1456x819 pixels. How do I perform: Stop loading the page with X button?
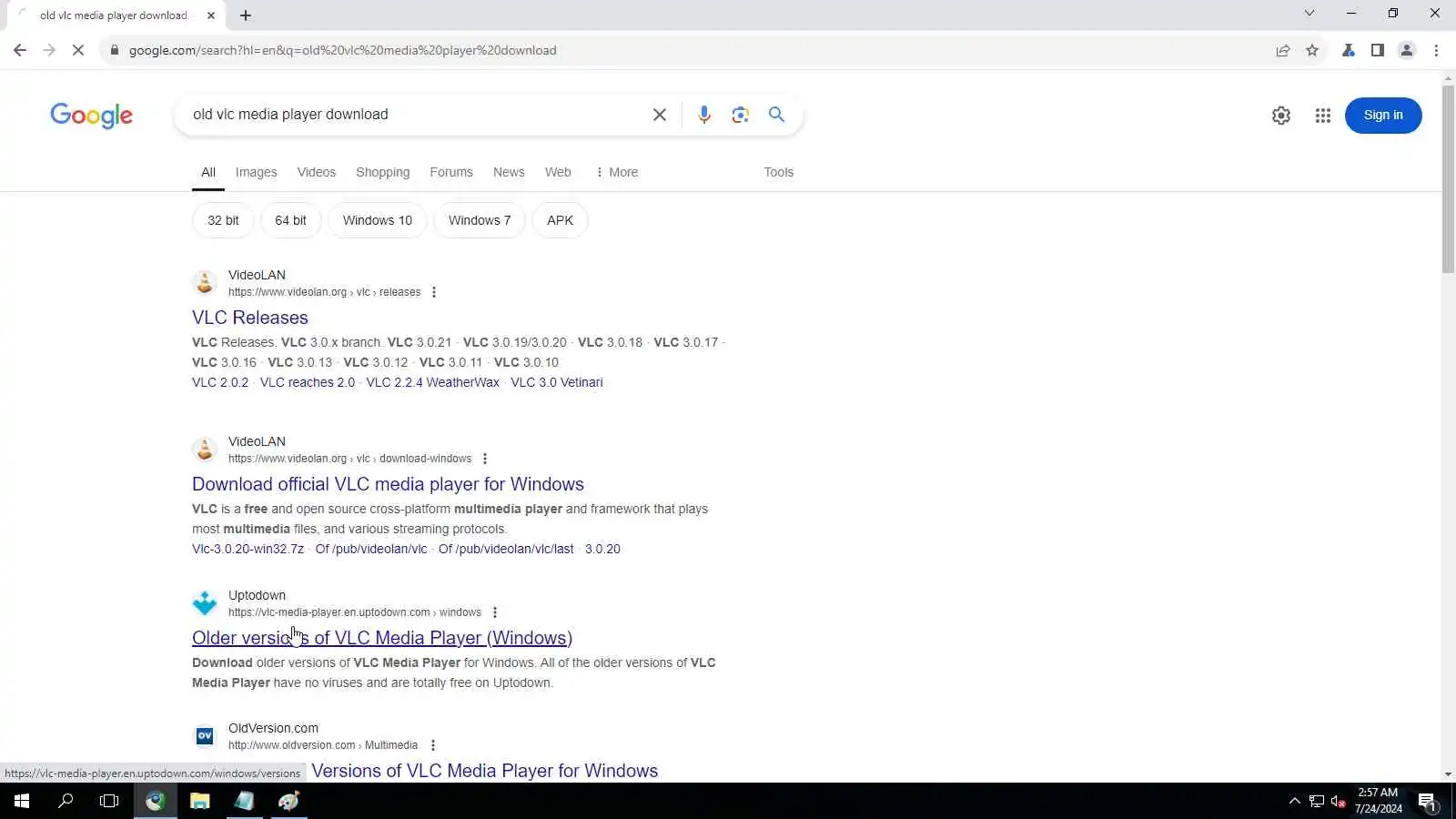[78, 50]
